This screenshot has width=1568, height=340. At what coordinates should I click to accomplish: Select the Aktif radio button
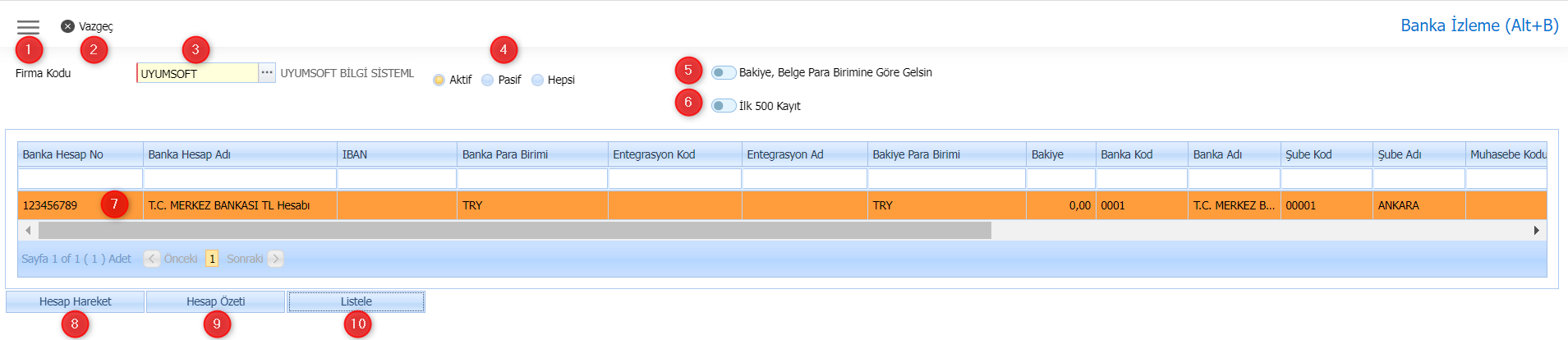pos(439,80)
